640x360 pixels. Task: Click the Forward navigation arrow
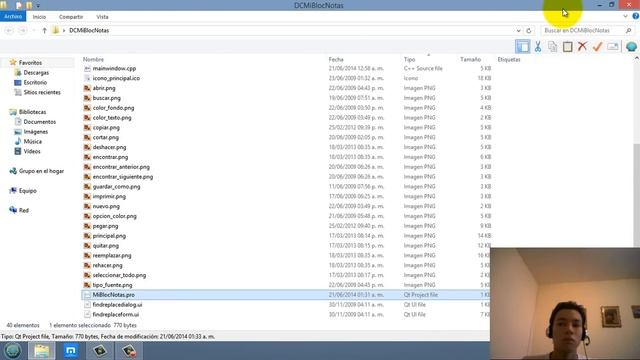22,31
